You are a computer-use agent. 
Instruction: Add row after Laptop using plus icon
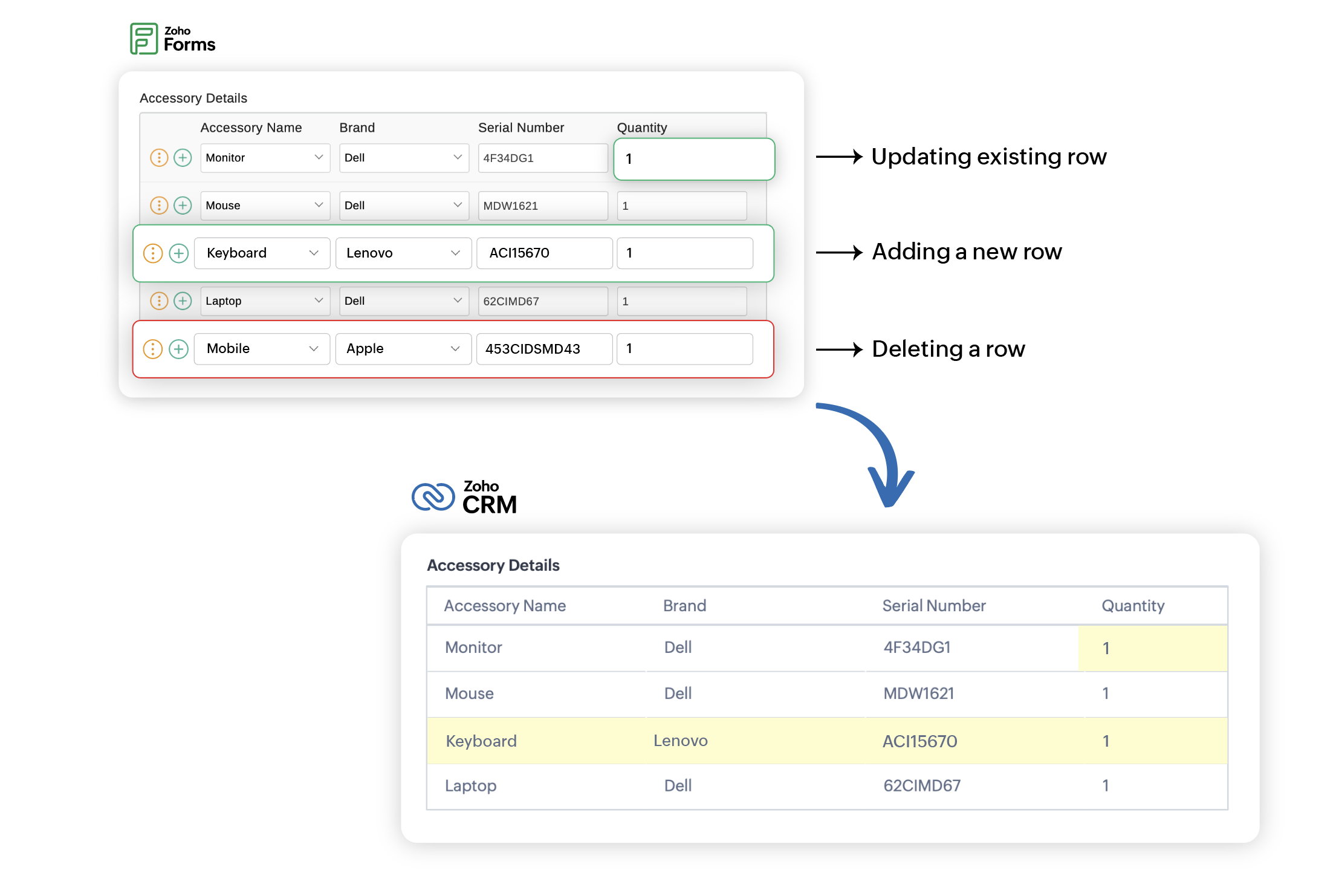[x=183, y=301]
